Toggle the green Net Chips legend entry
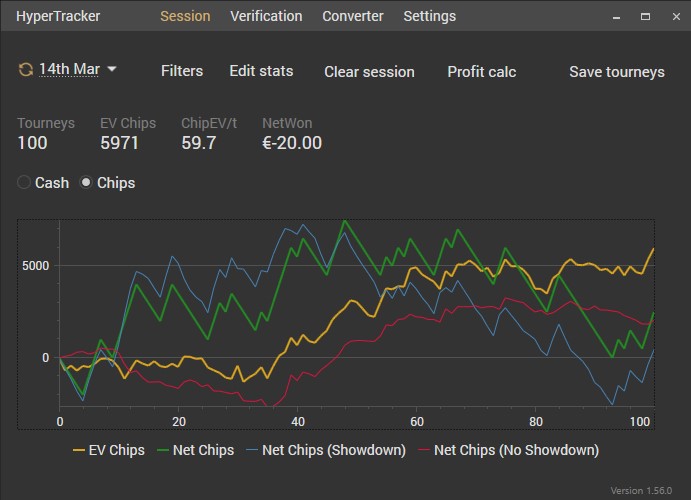The image size is (691, 500). click(x=194, y=450)
